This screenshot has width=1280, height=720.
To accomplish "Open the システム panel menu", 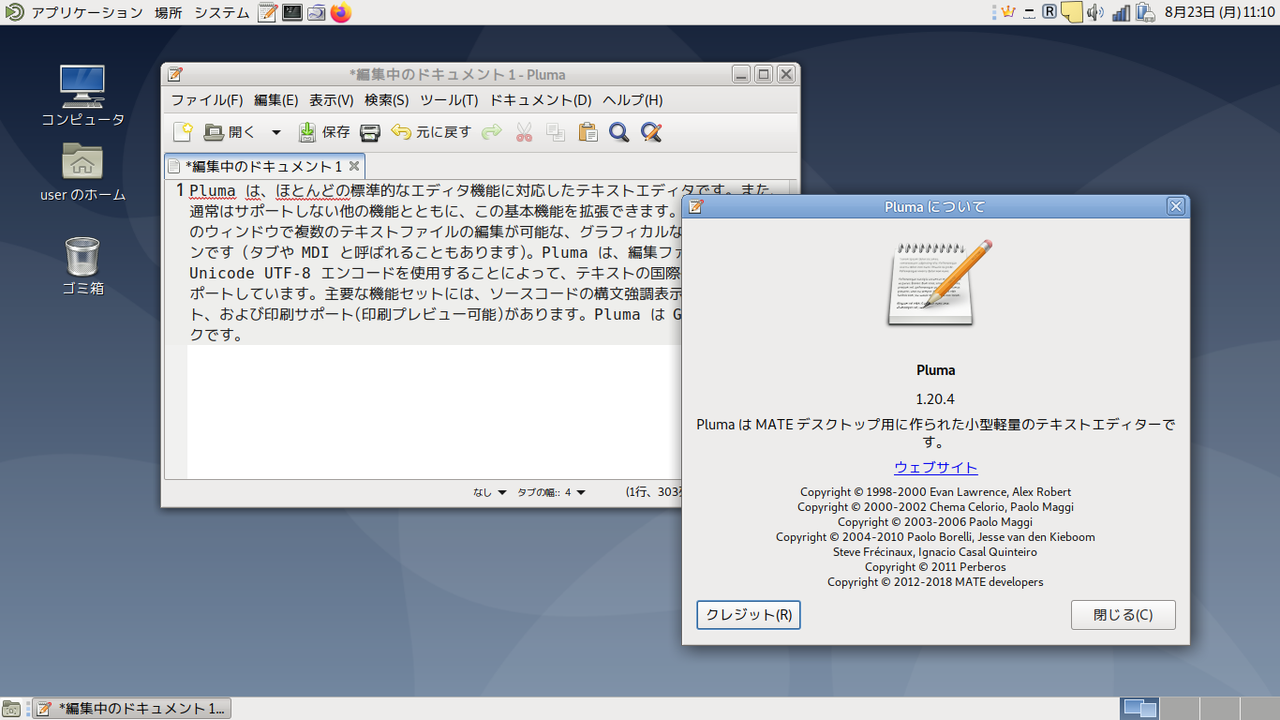I will pyautogui.click(x=222, y=13).
